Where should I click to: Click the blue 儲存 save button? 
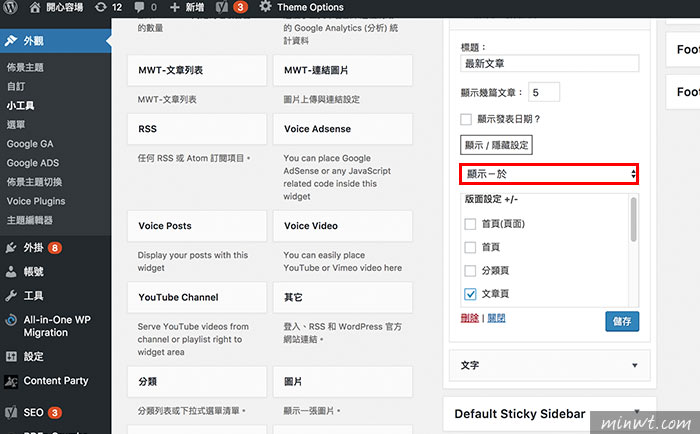coord(622,321)
